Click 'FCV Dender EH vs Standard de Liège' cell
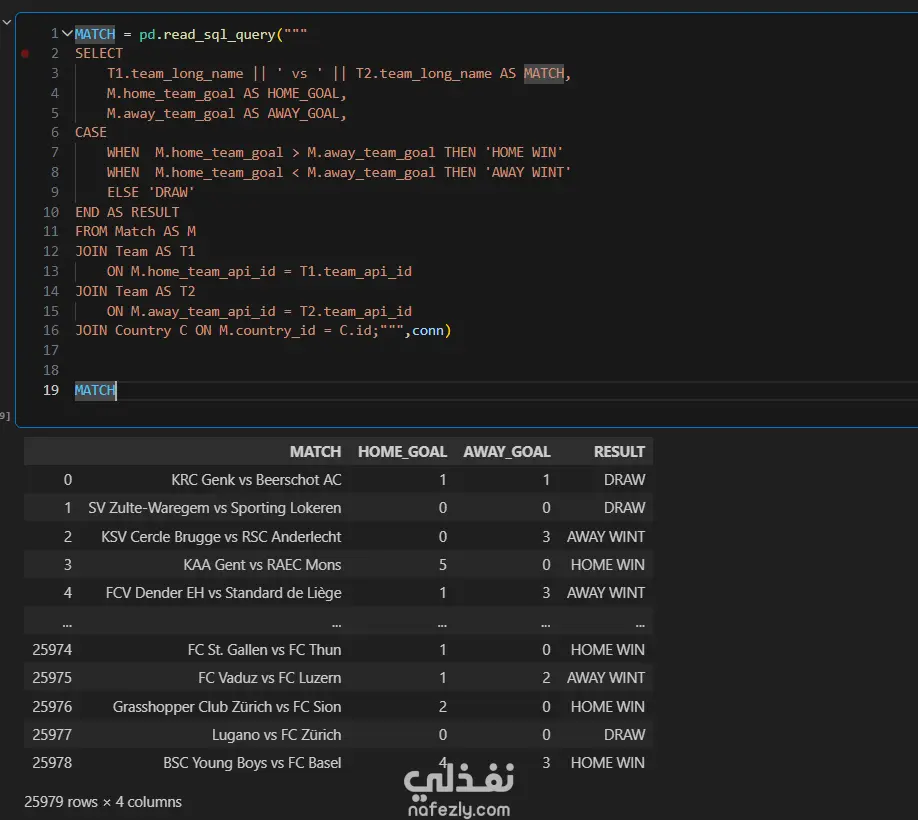This screenshot has height=820, width=918. (x=223, y=593)
